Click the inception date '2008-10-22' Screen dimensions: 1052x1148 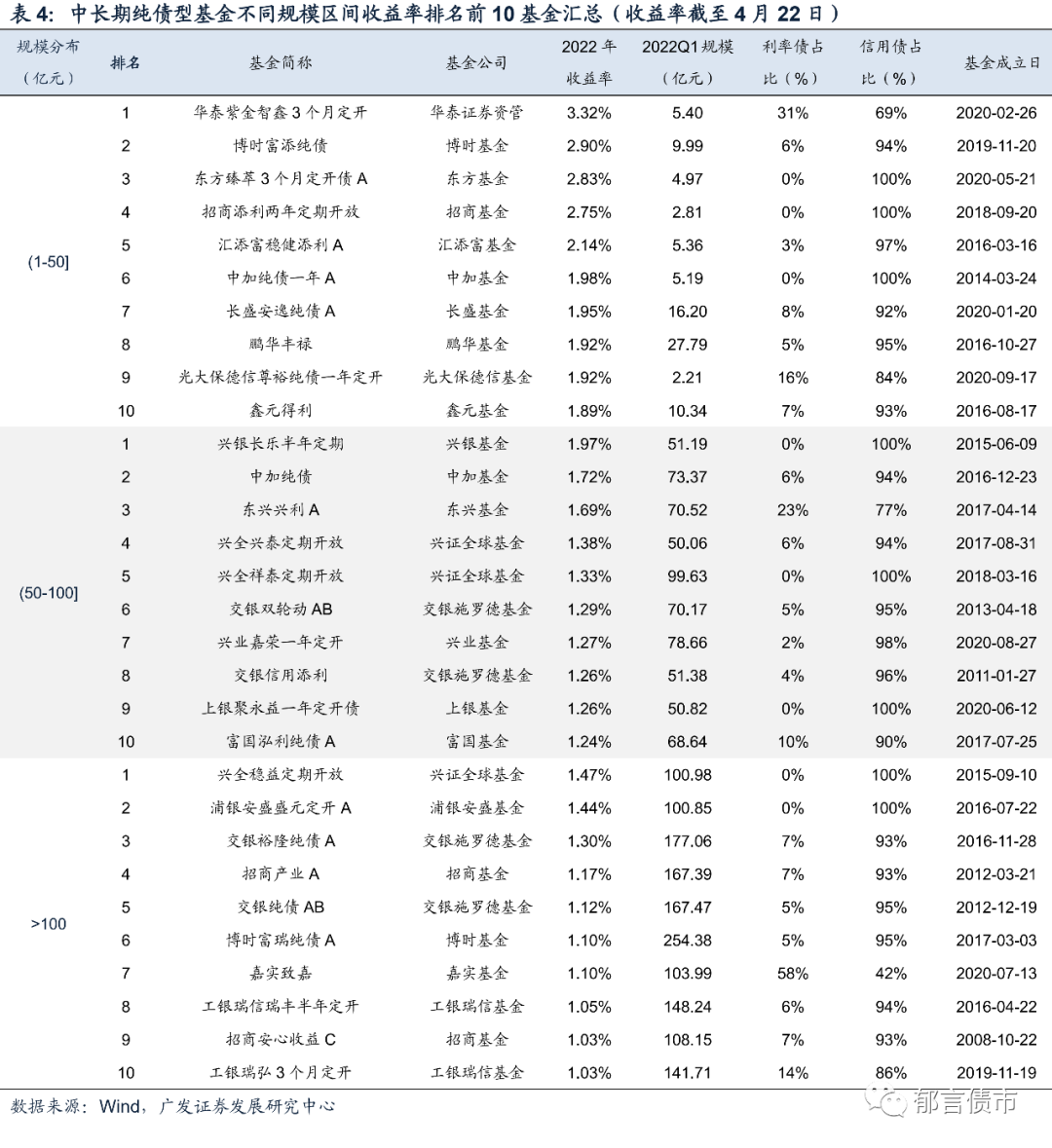[996, 1040]
